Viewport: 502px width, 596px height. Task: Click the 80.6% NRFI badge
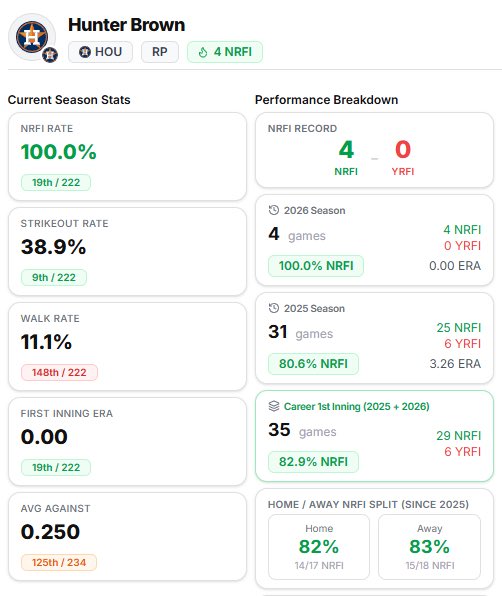pos(313,364)
